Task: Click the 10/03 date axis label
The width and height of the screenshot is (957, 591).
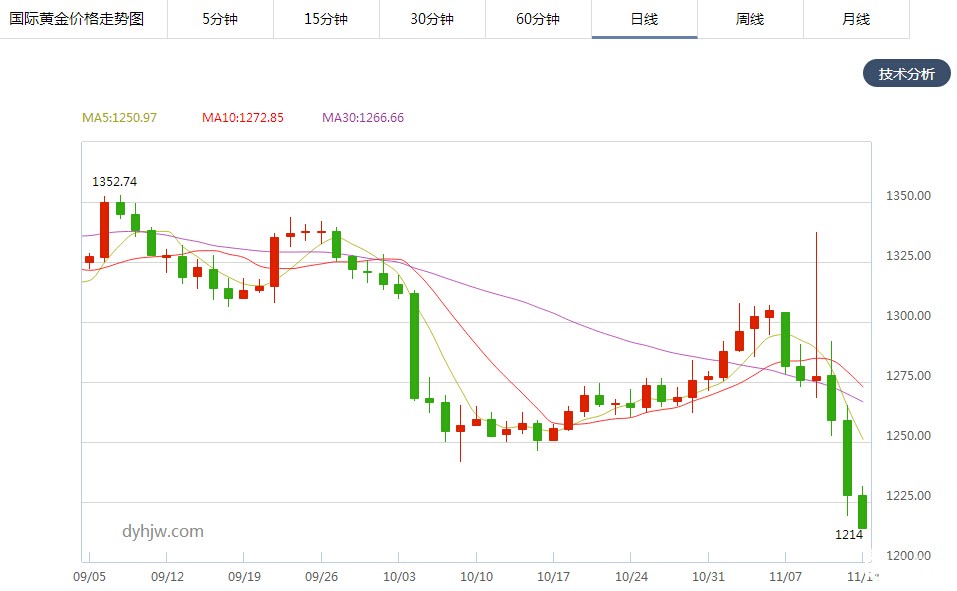Action: [x=399, y=577]
